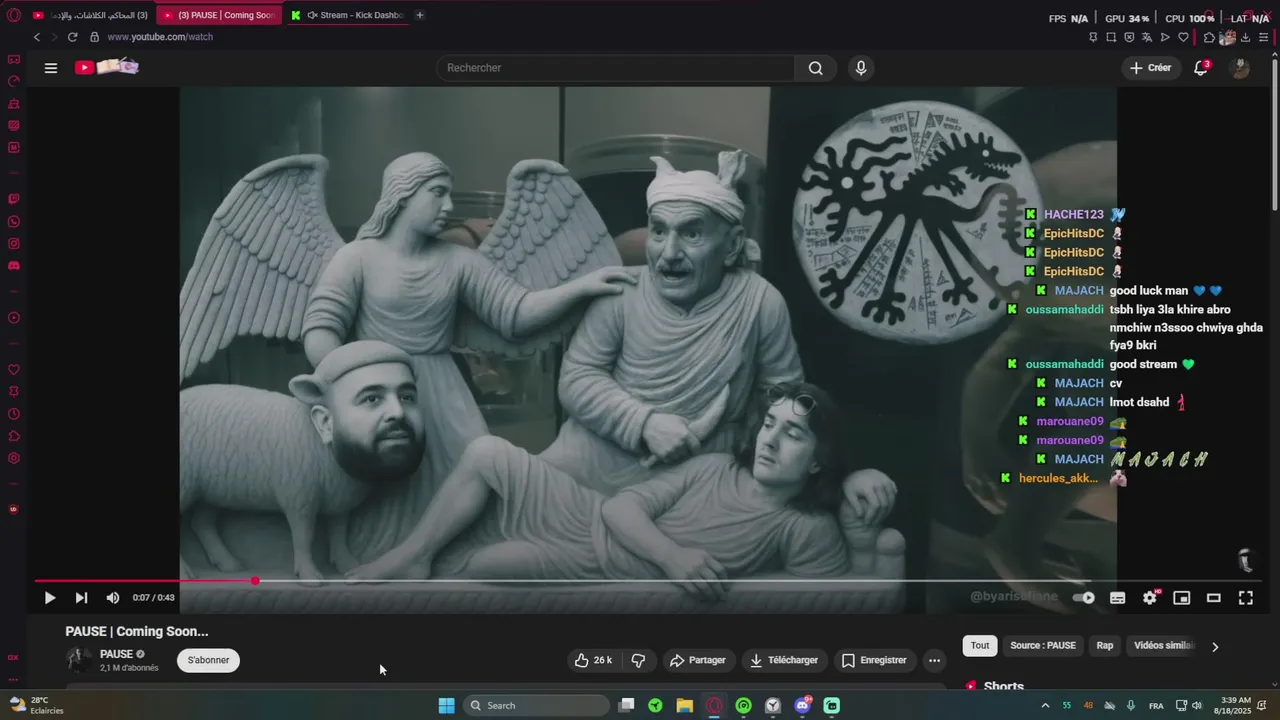Open the YouTube hamburger guide menu

(51, 68)
